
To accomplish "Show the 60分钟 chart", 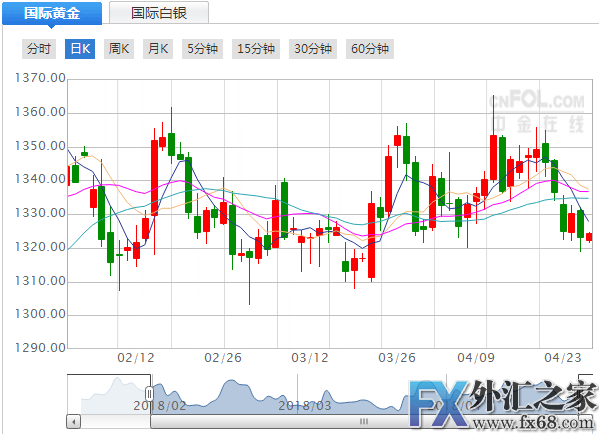I will pyautogui.click(x=370, y=49).
